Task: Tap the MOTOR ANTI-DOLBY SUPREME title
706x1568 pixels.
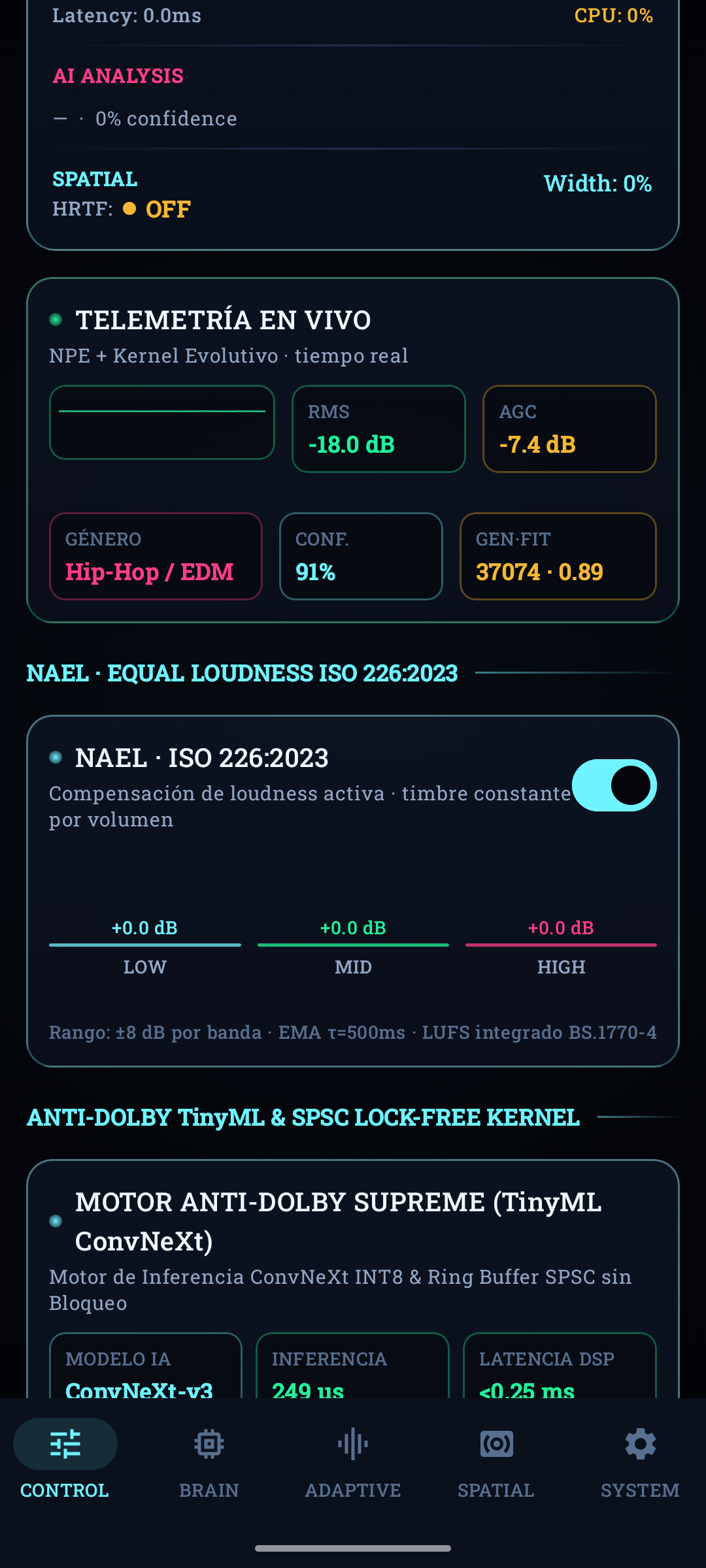Action: [339, 1222]
